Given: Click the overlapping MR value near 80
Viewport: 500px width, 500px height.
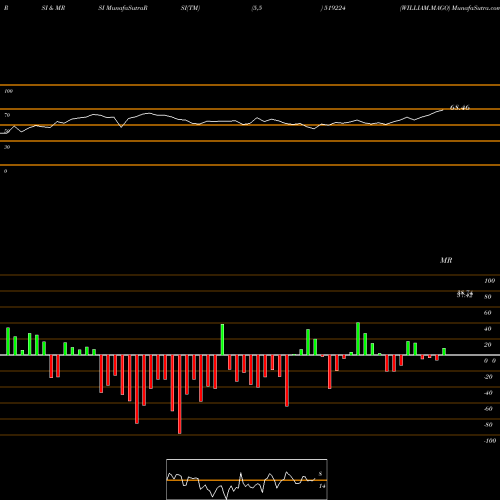Looking at the screenshot, I should (x=465, y=294).
